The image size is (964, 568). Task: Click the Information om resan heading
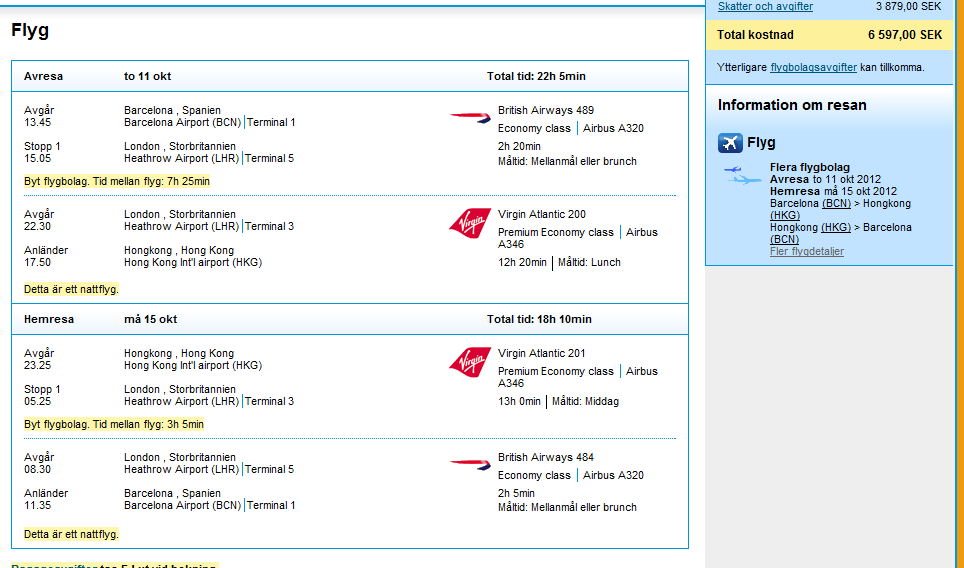click(x=792, y=105)
